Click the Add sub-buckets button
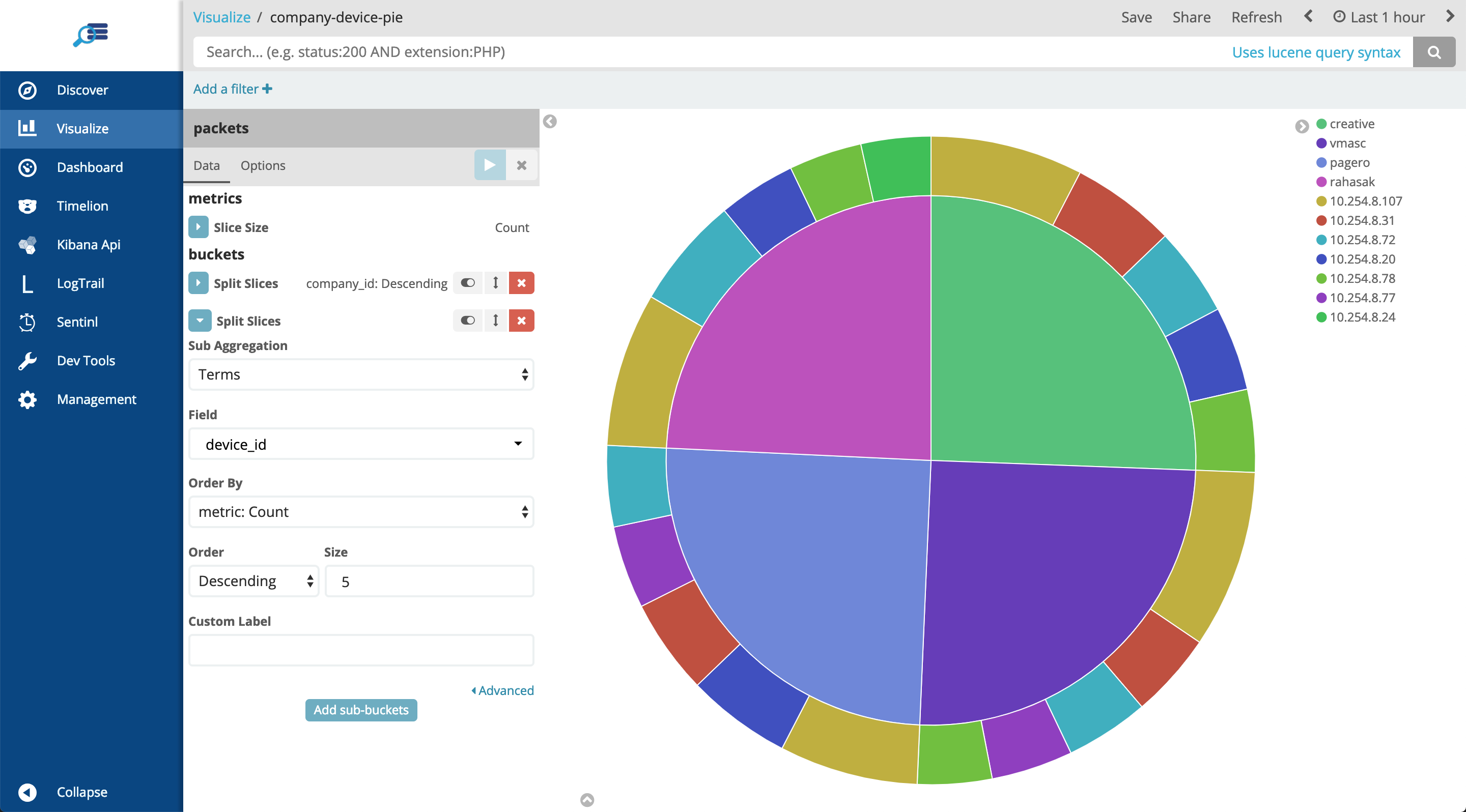Viewport: 1466px width, 812px height. pyautogui.click(x=361, y=710)
